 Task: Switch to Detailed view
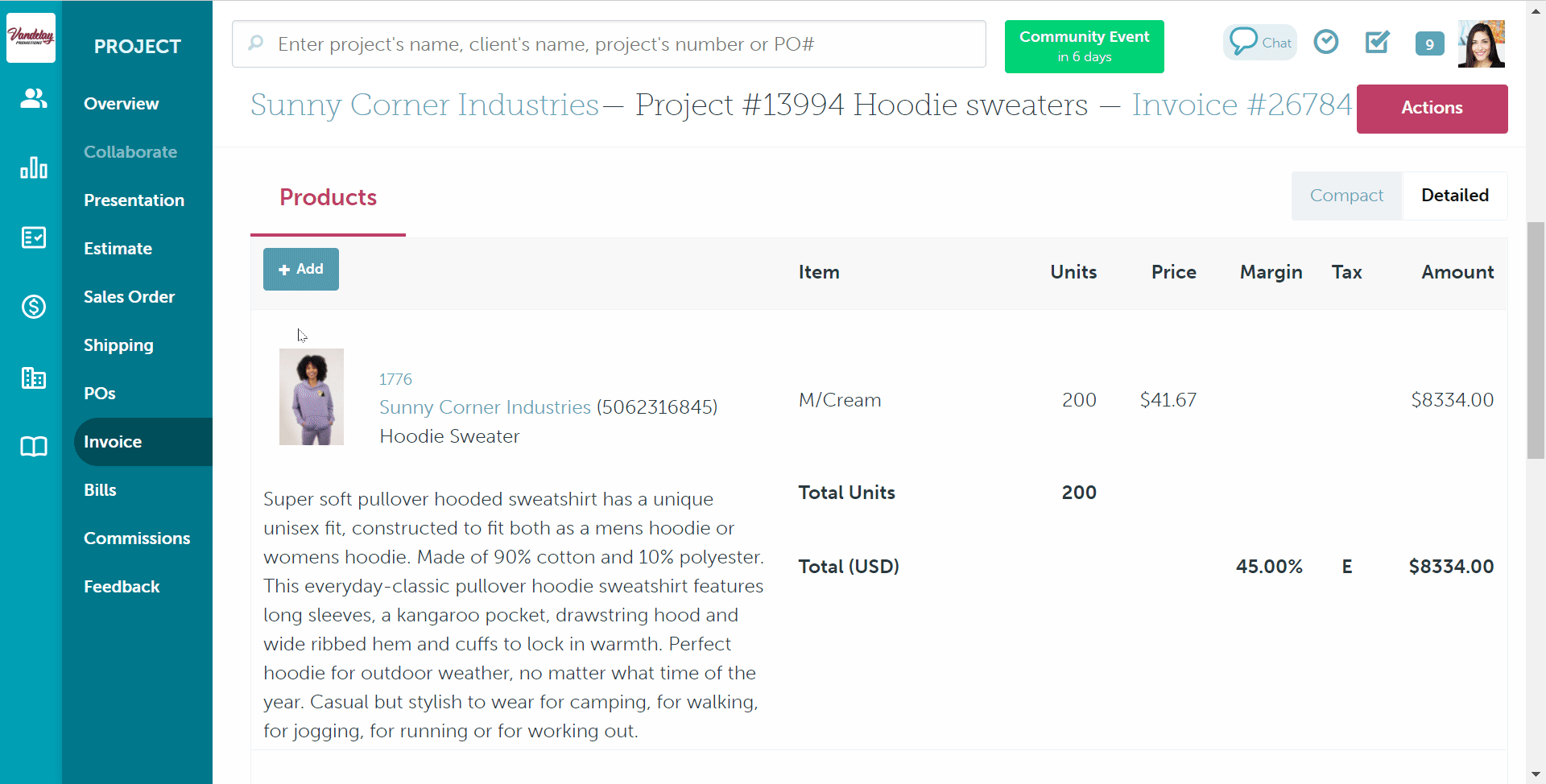[1454, 196]
